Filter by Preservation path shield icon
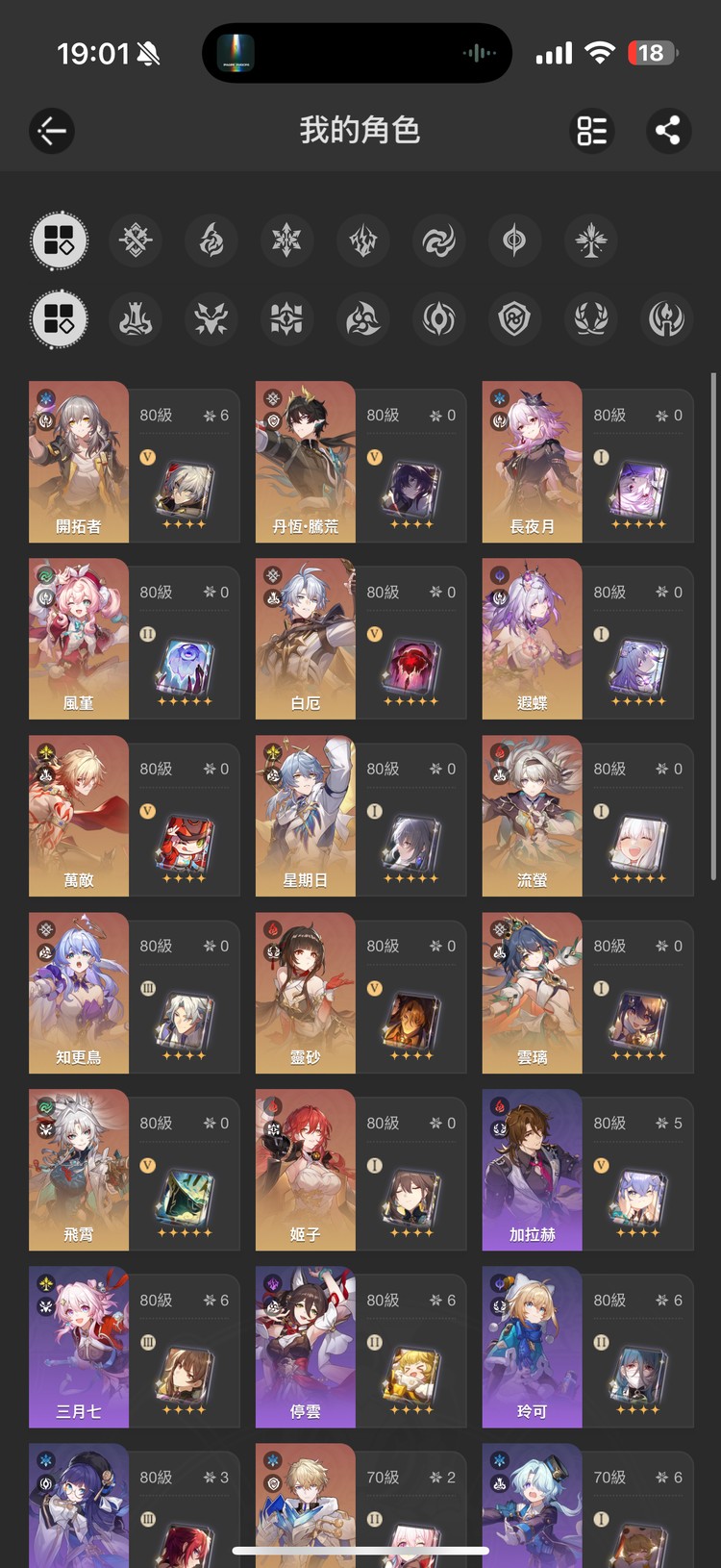Screen dimensions: 721x1568 pyautogui.click(x=514, y=319)
